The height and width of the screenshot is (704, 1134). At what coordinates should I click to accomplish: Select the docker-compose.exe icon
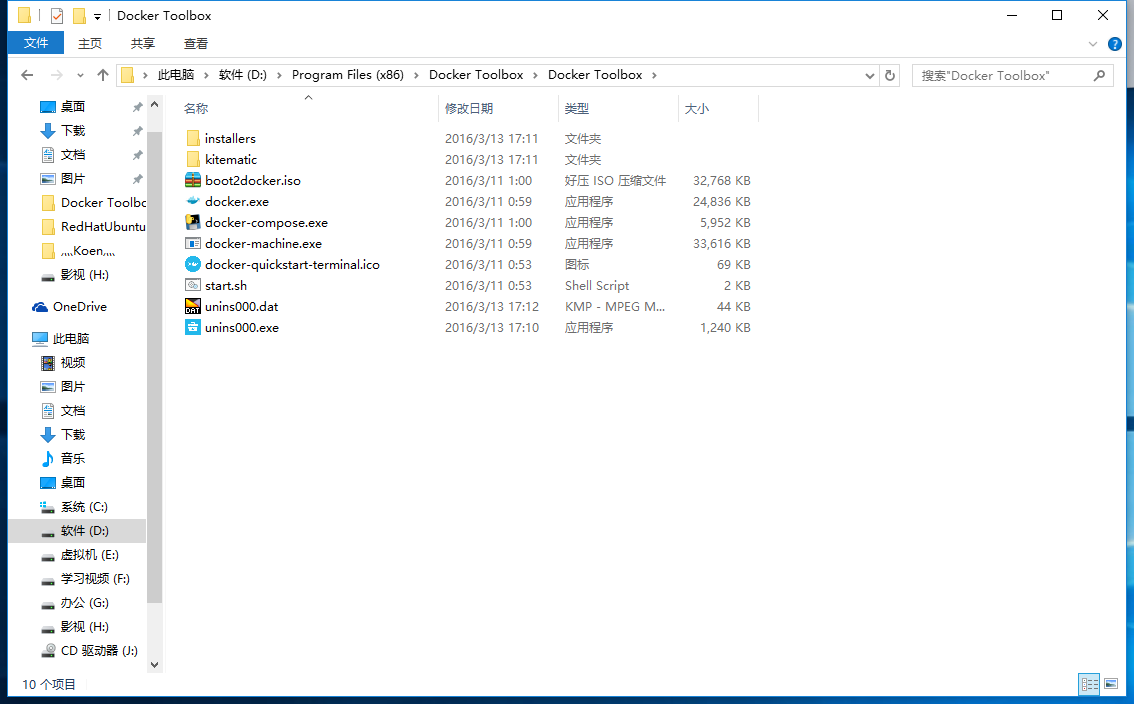[x=193, y=223]
